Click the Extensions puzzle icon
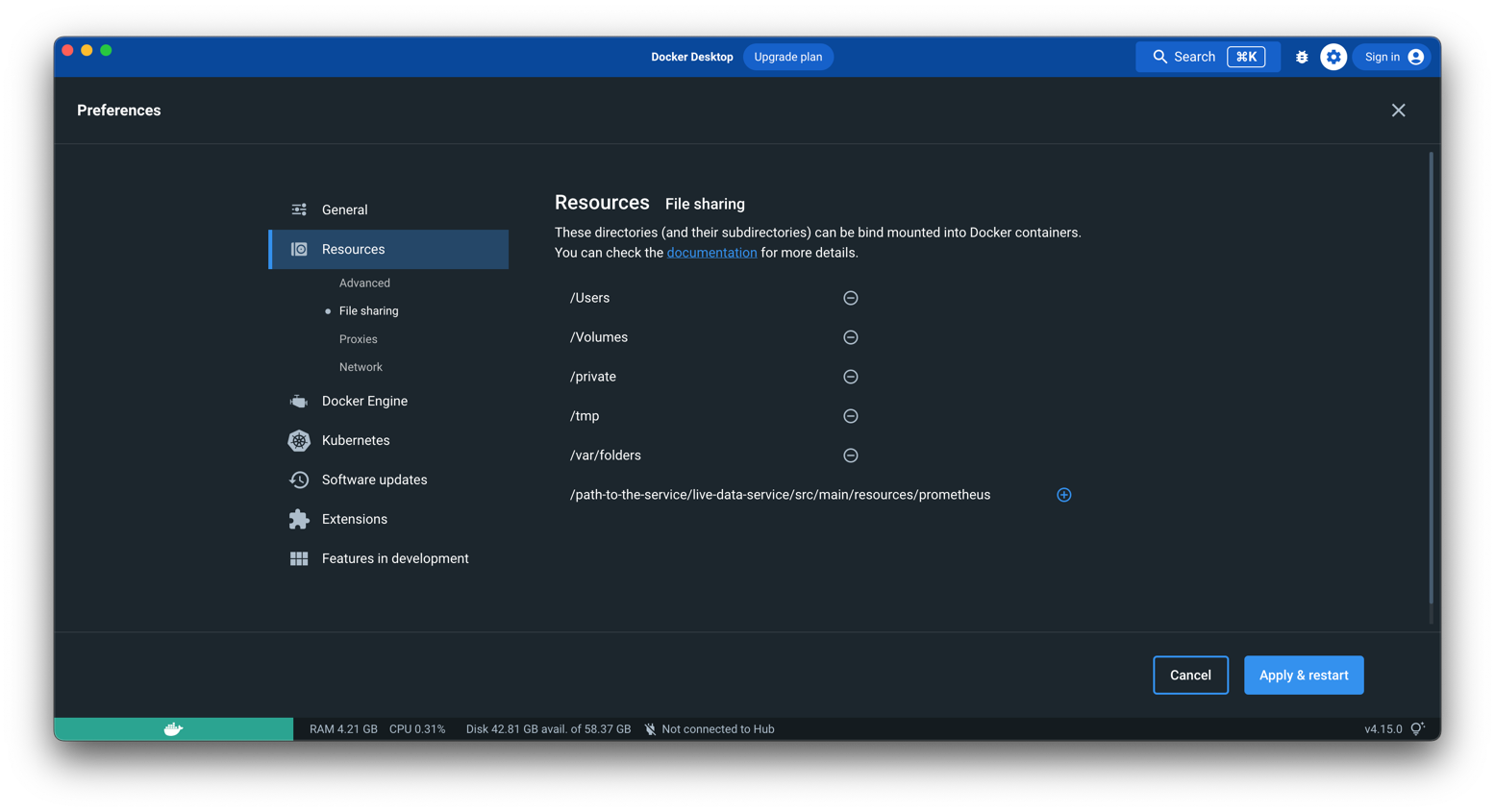This screenshot has width=1495, height=812. [299, 519]
